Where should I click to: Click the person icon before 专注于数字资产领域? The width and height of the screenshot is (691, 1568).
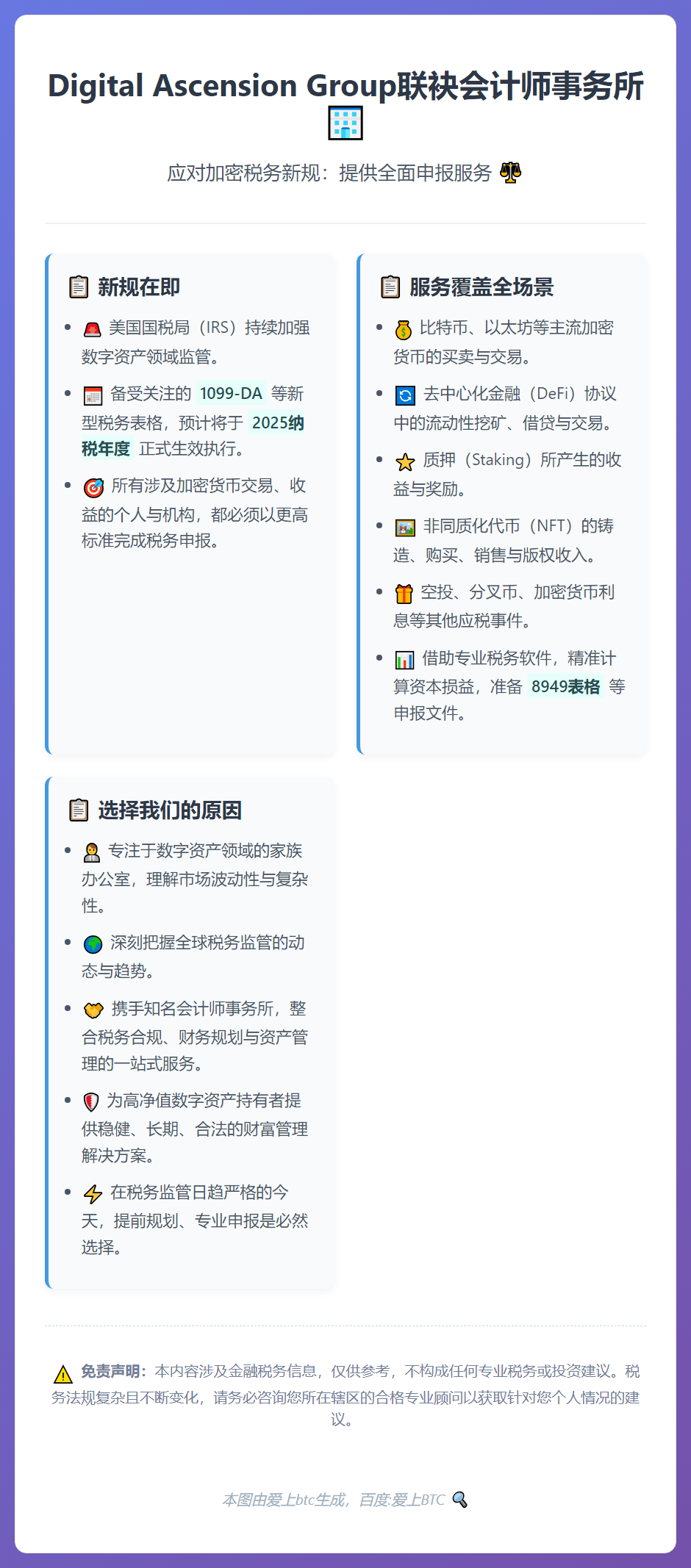(92, 852)
